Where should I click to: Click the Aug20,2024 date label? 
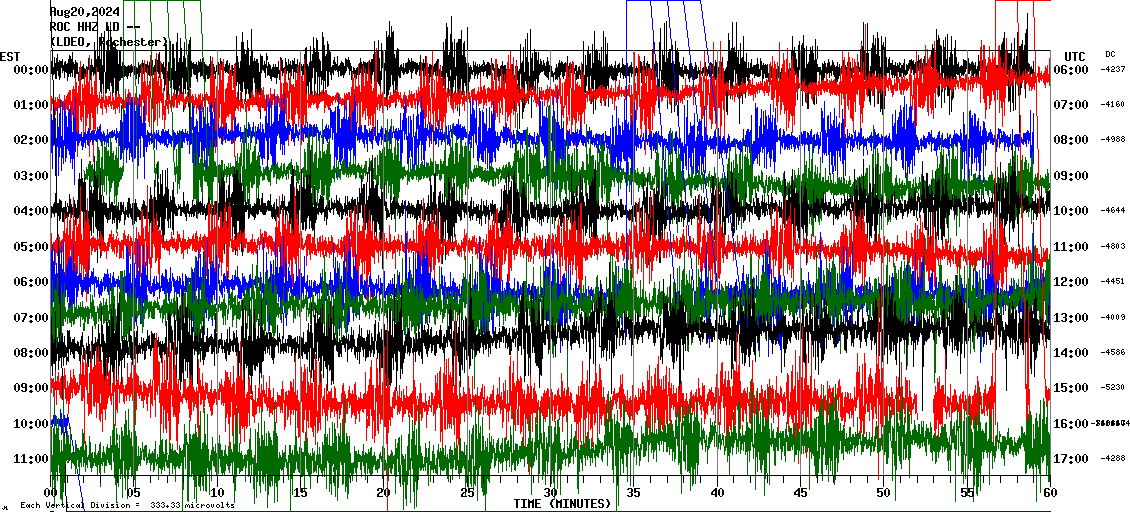click(84, 12)
